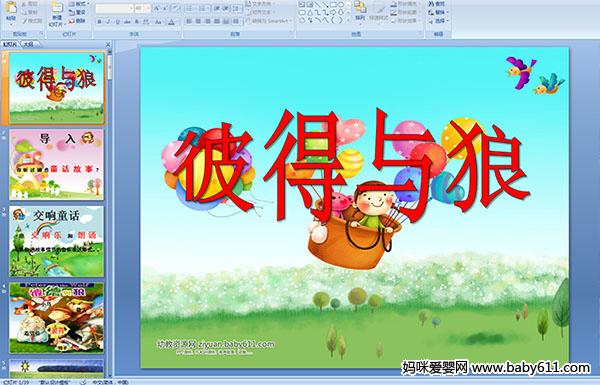Switch to the Slides pane tab

click(10, 44)
